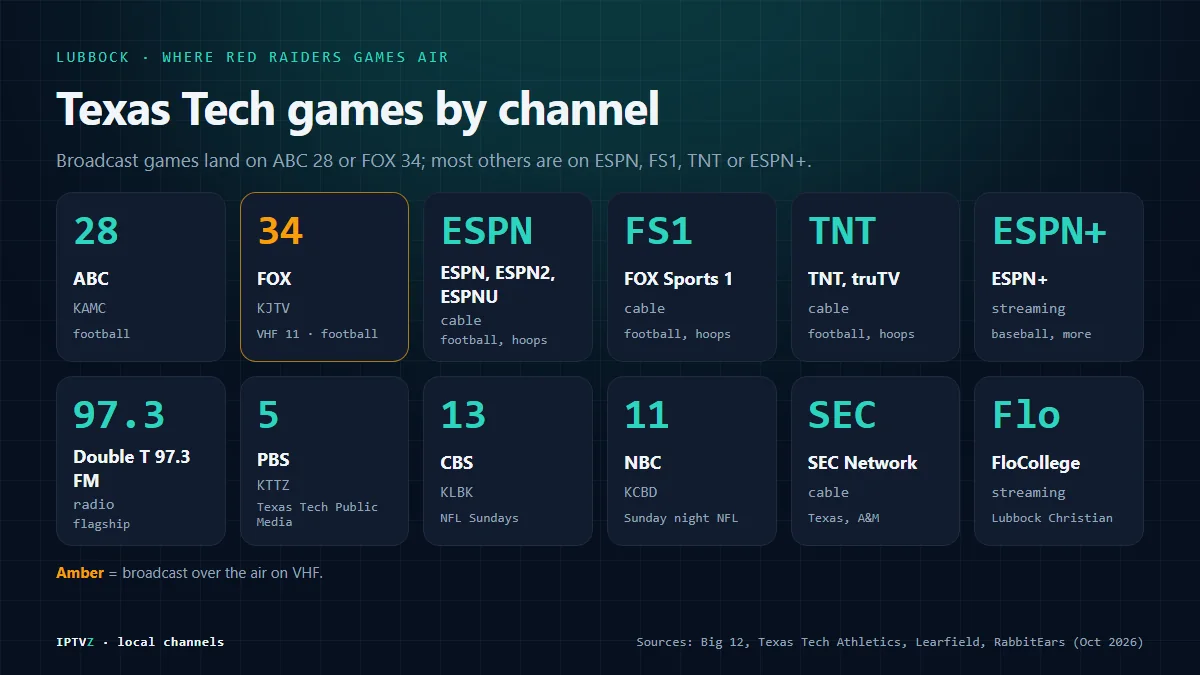
Task: Select the "FloCollege" label
Action: pos(1036,463)
